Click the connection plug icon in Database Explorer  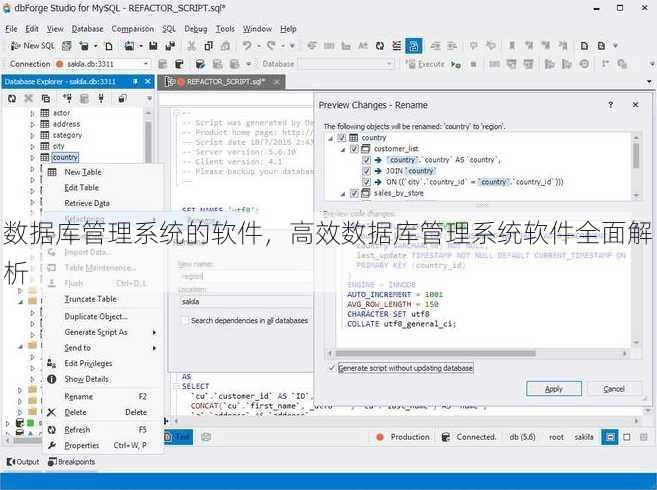pos(101,99)
